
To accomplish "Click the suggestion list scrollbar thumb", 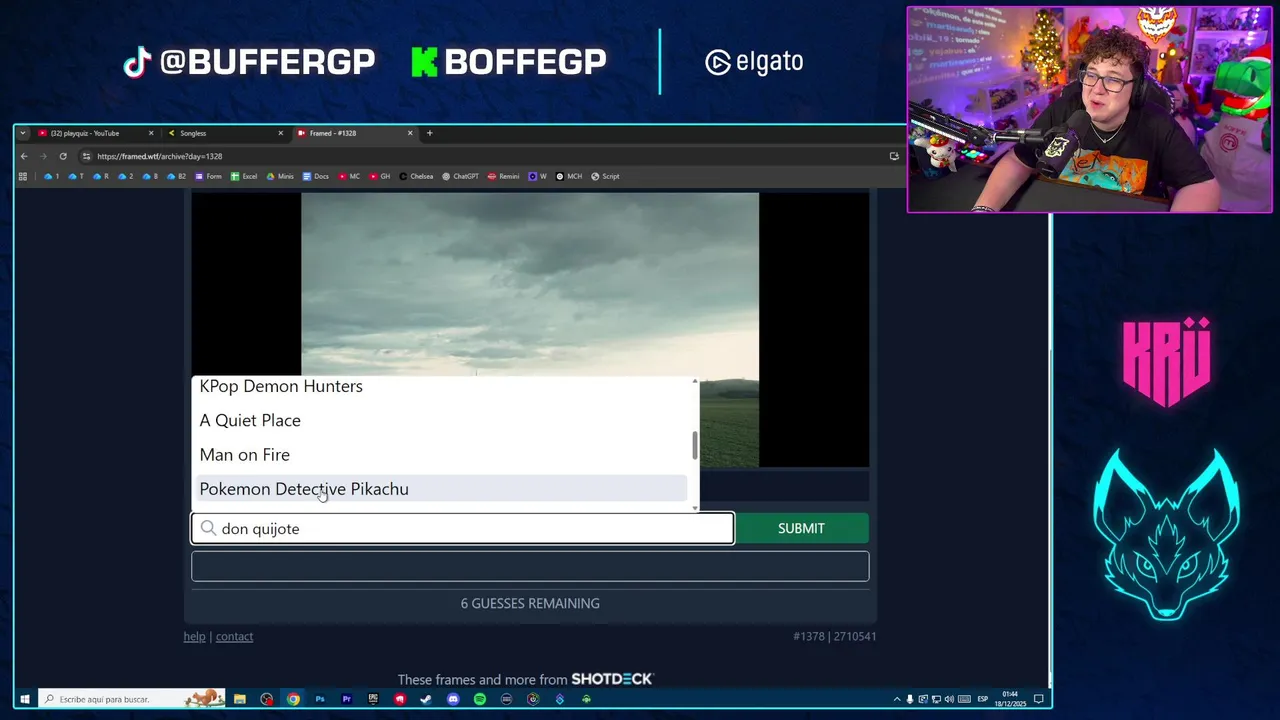I will (x=695, y=445).
